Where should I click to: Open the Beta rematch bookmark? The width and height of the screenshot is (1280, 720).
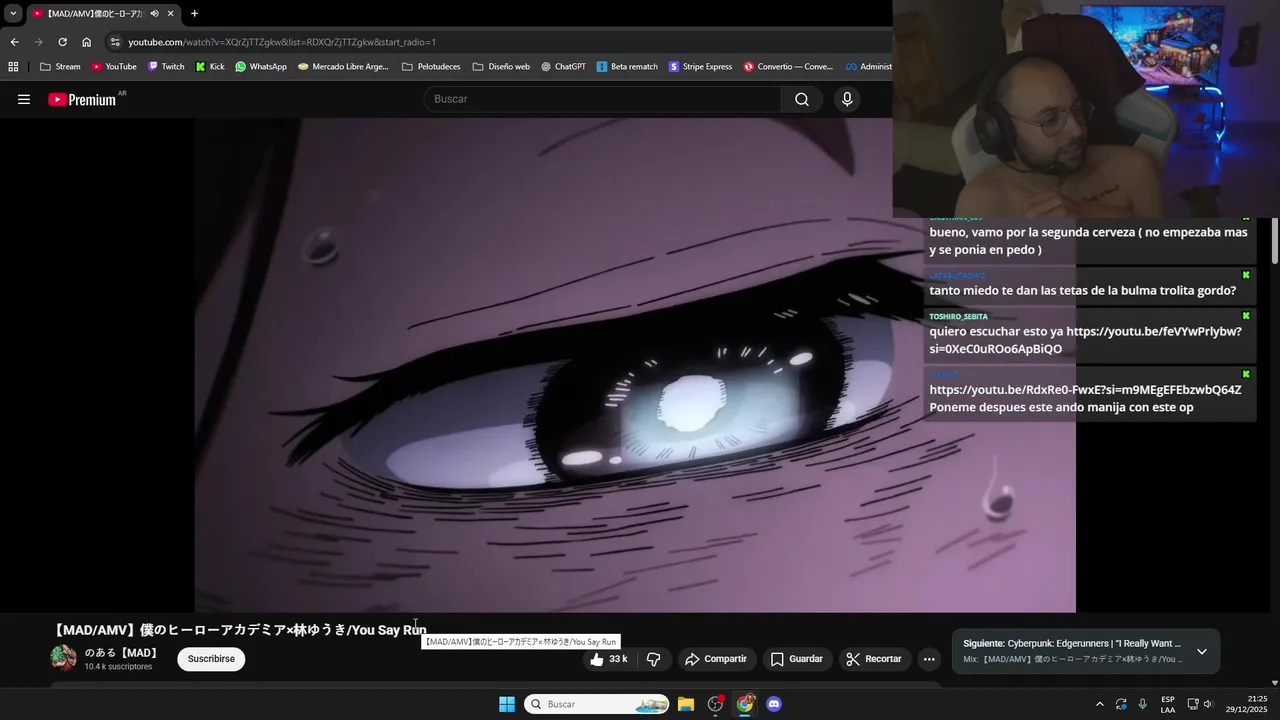[627, 67]
